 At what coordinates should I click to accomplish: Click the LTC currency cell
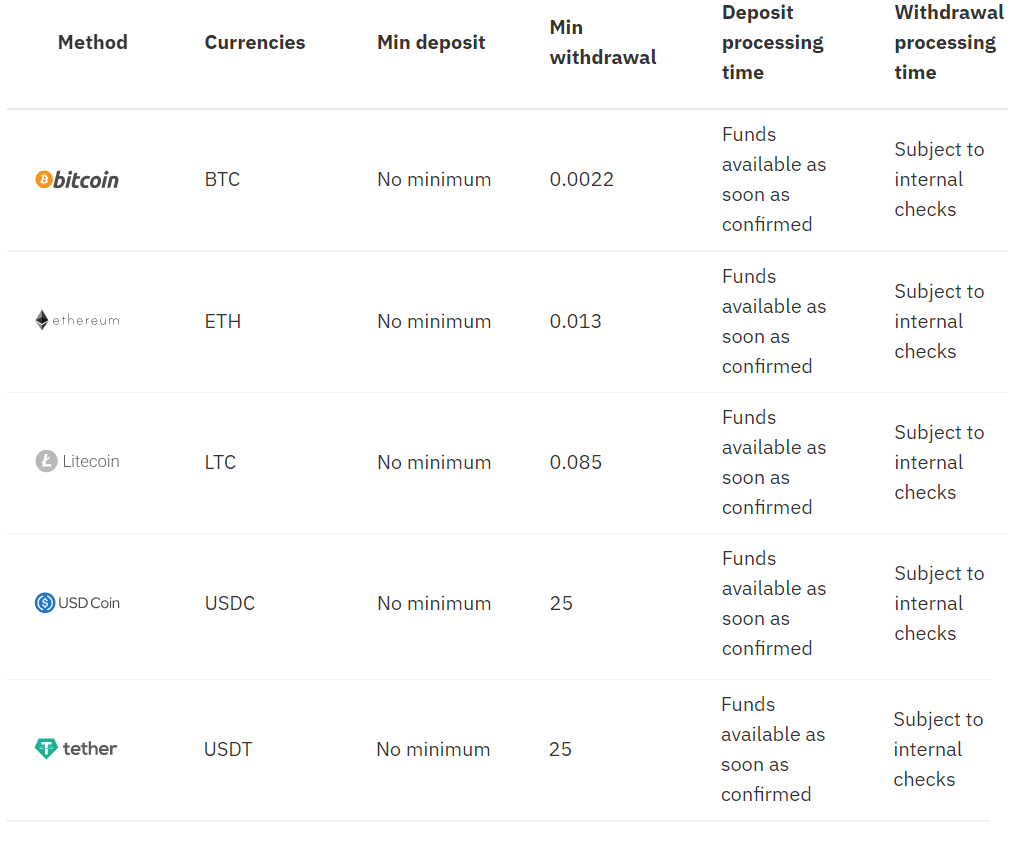tap(220, 462)
